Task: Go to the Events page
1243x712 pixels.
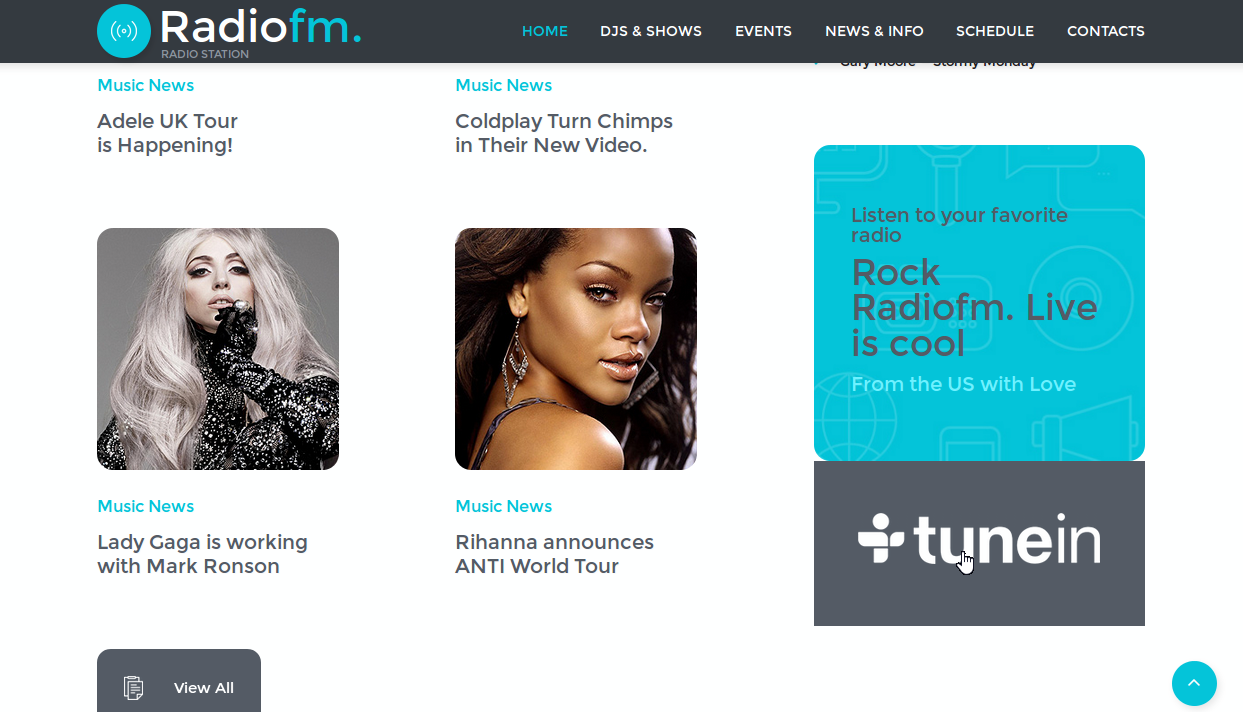Action: [x=763, y=31]
